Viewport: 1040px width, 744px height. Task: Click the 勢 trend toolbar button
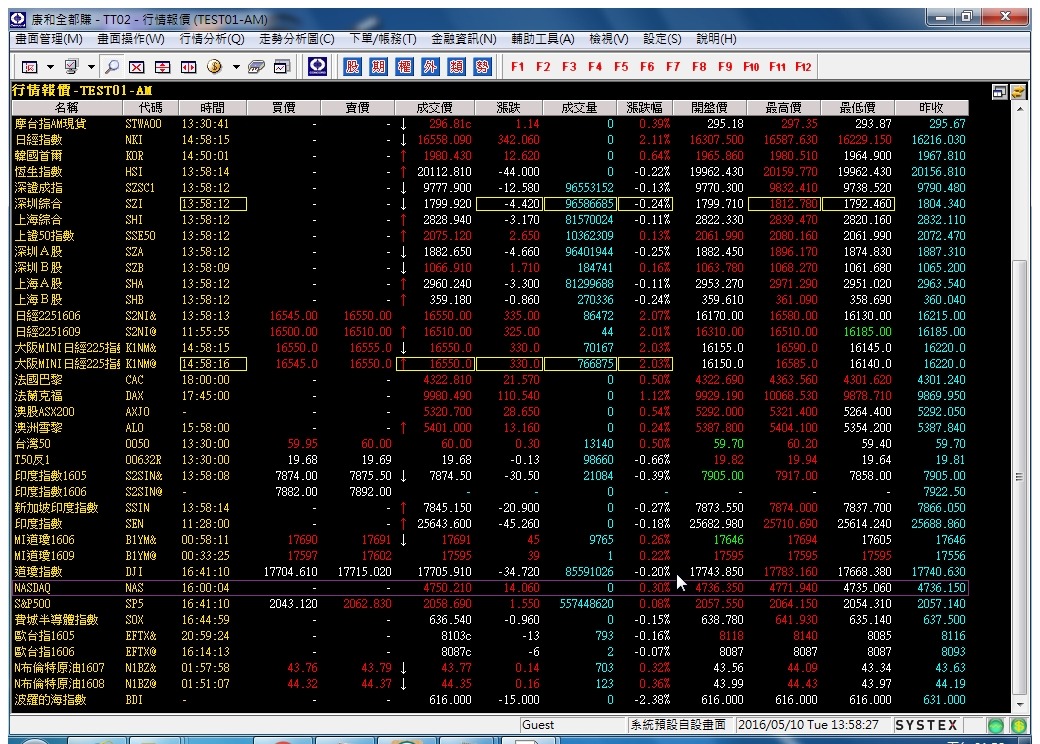pyautogui.click(x=482, y=66)
